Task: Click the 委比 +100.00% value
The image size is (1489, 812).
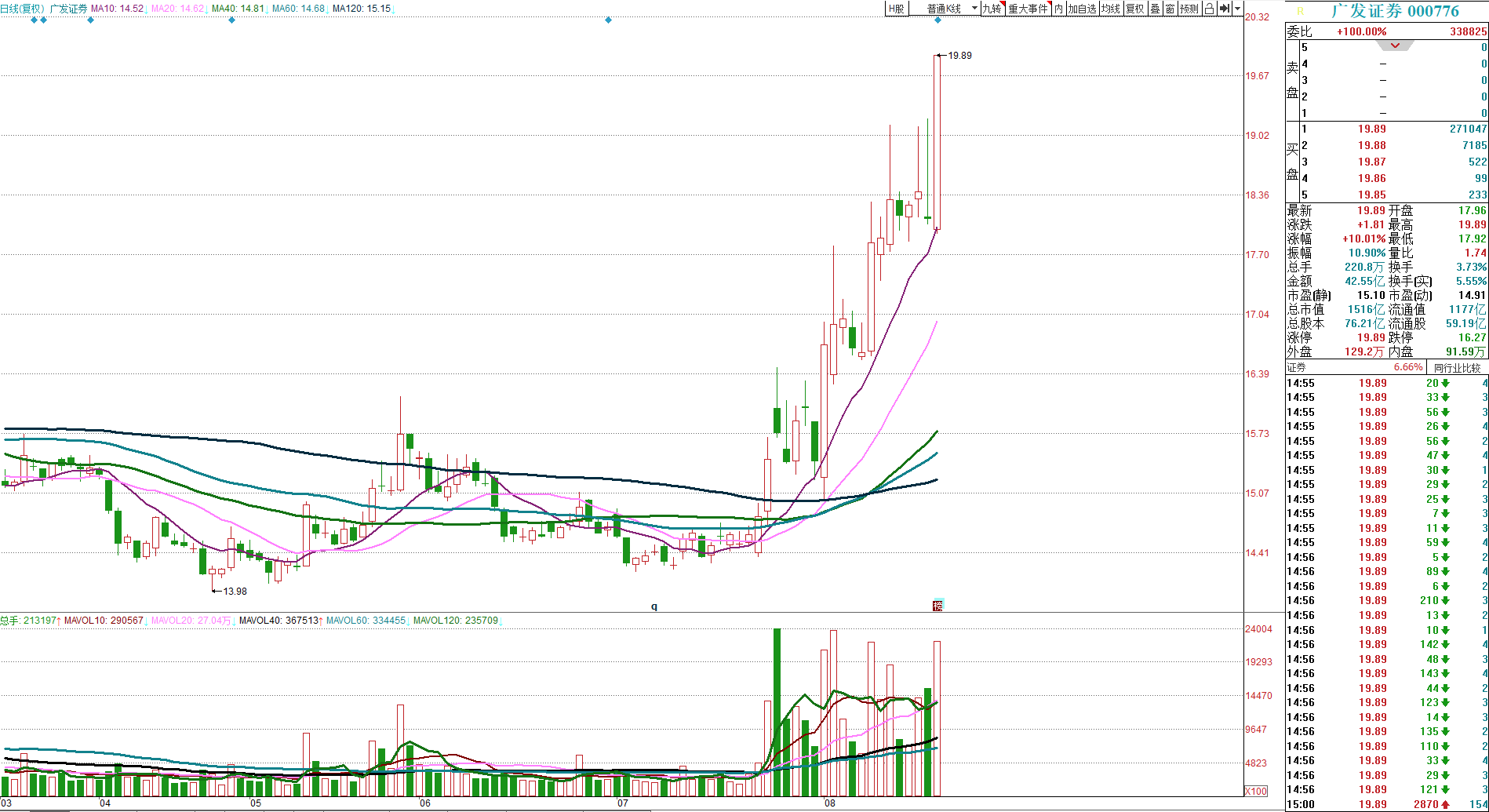Action: click(1362, 31)
